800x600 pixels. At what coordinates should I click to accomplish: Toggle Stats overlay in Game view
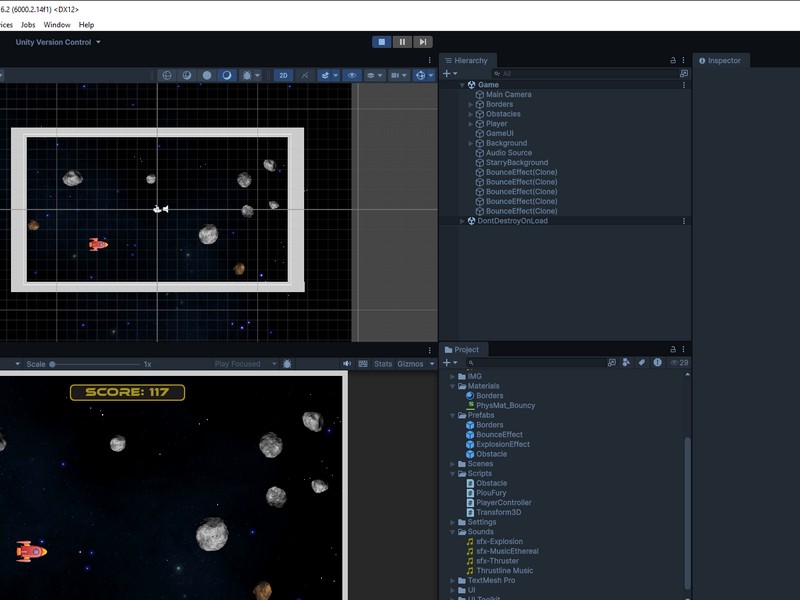pyautogui.click(x=383, y=364)
